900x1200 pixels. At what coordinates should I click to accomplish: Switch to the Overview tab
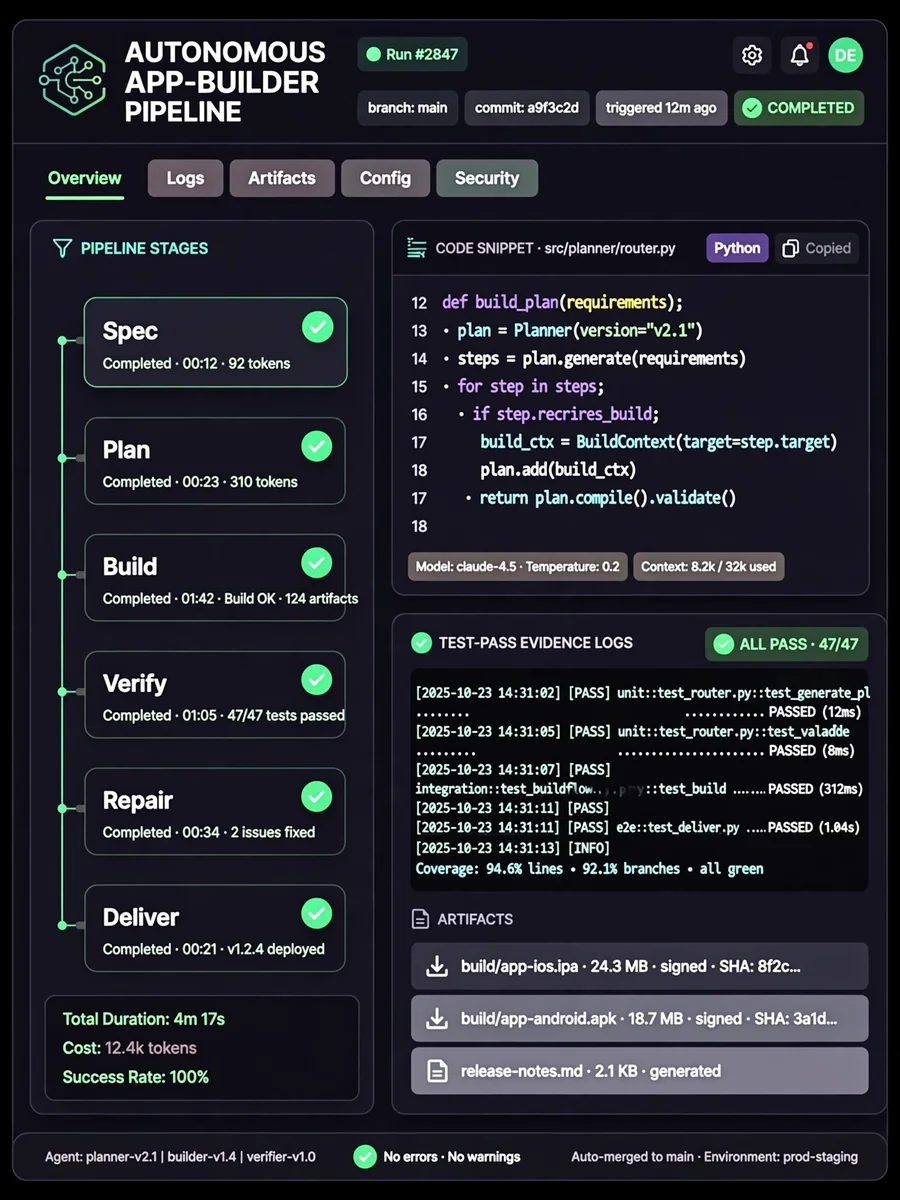[85, 178]
